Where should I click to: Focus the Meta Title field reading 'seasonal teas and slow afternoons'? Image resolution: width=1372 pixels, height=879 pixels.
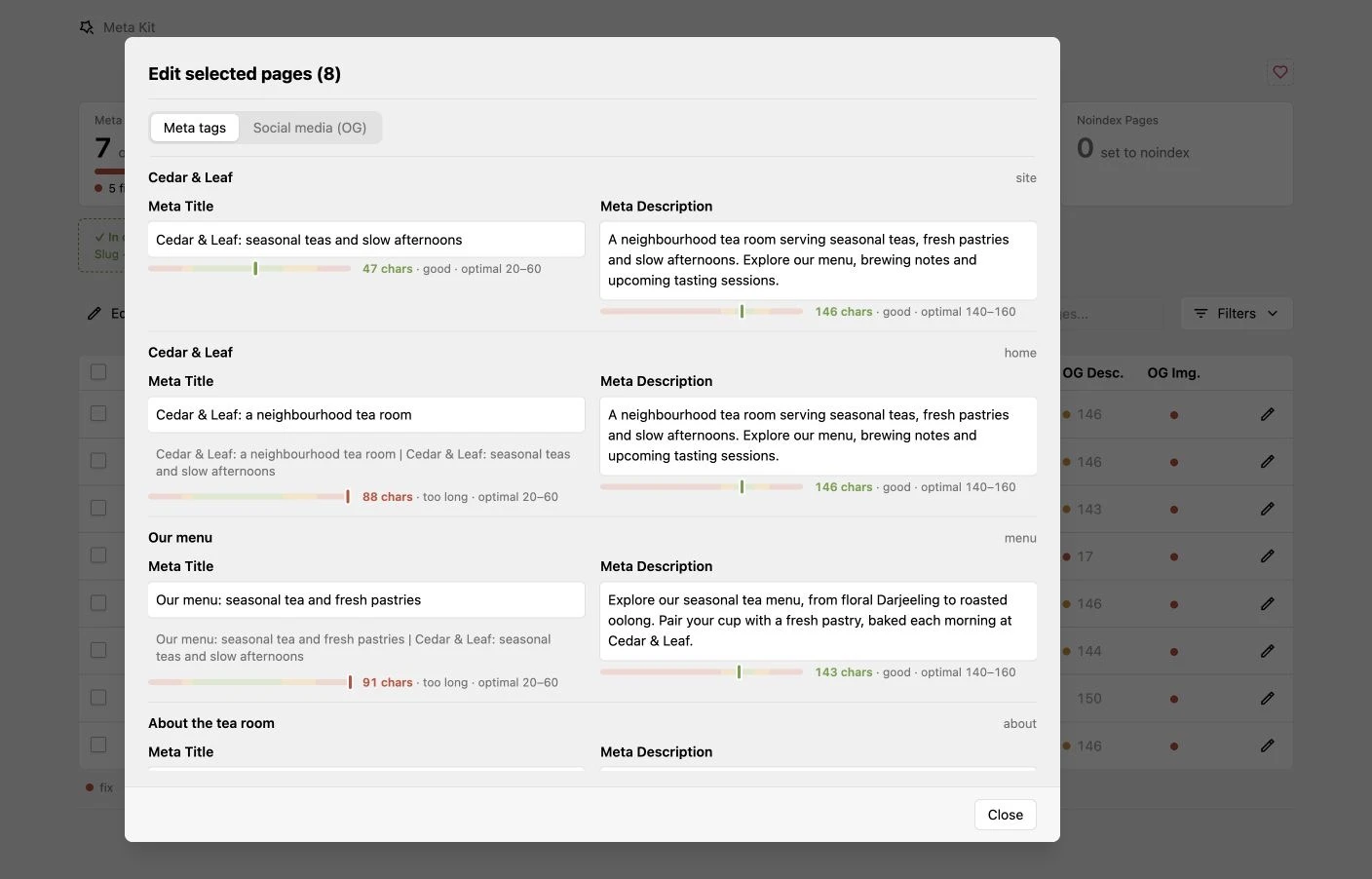[366, 240]
